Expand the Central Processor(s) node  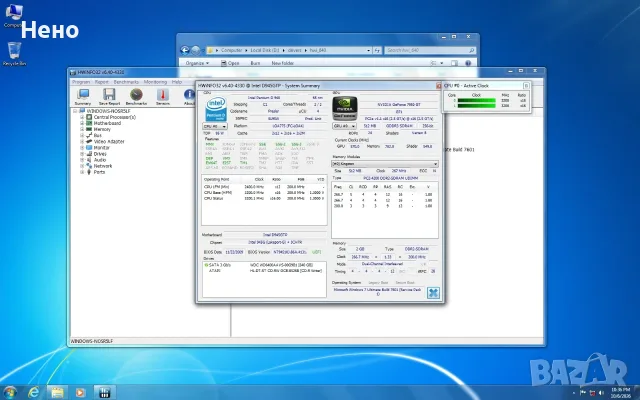click(82, 117)
